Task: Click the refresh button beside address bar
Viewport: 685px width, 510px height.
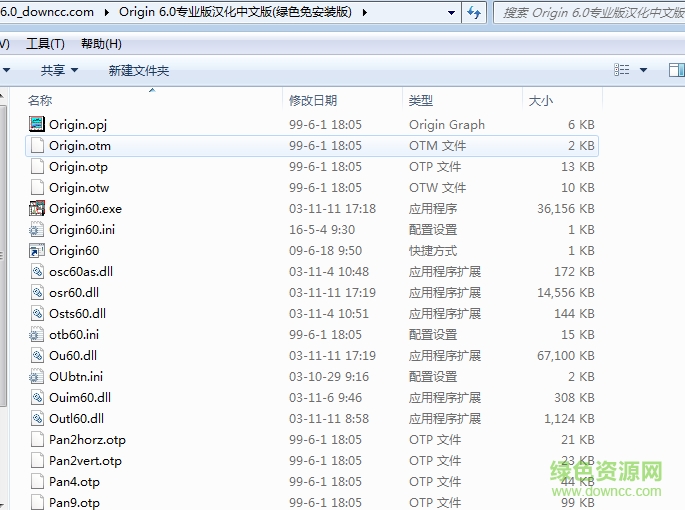Action: pyautogui.click(x=474, y=13)
